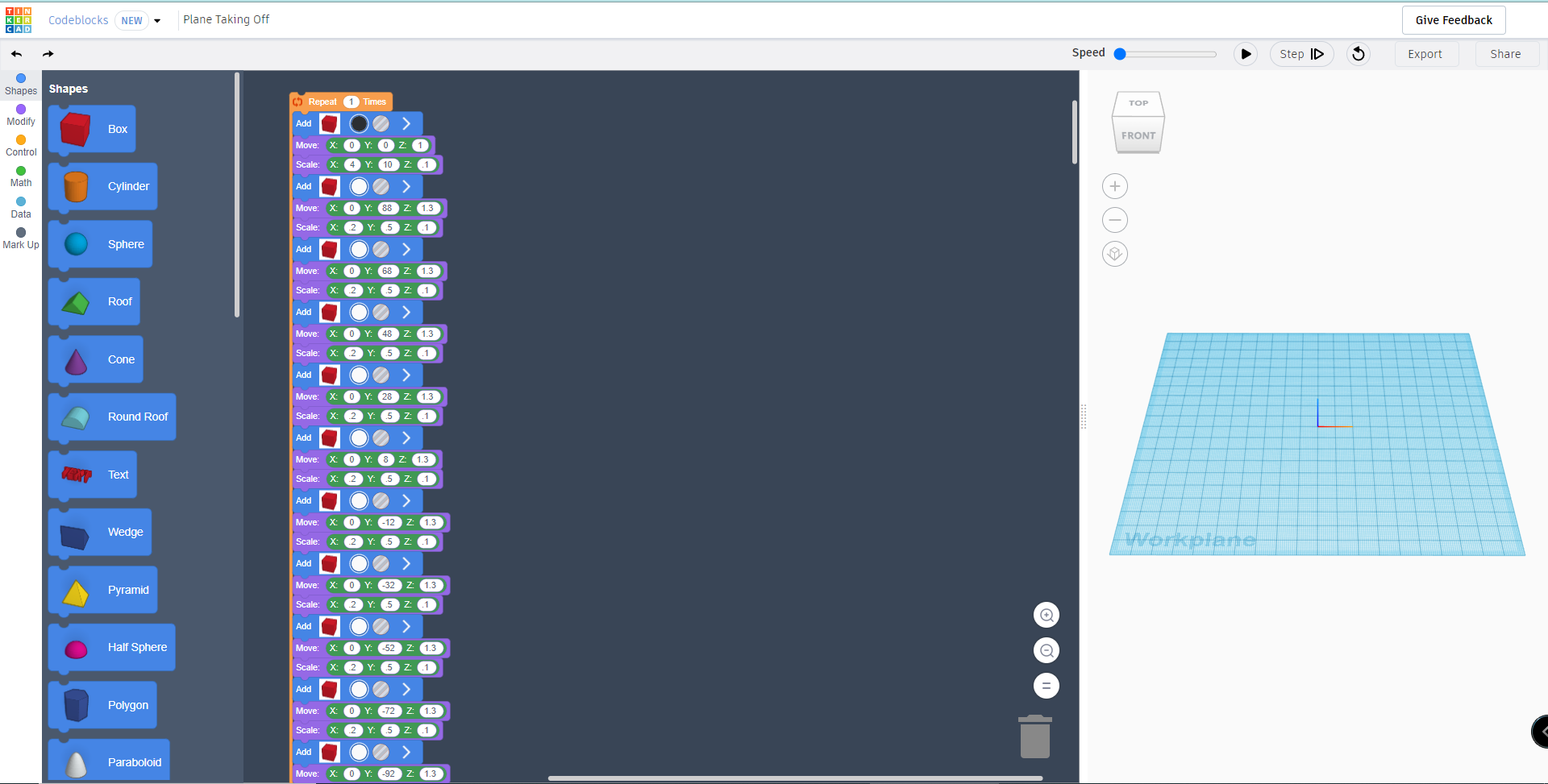Zoom in using the viewport plus icon

[x=1115, y=185]
